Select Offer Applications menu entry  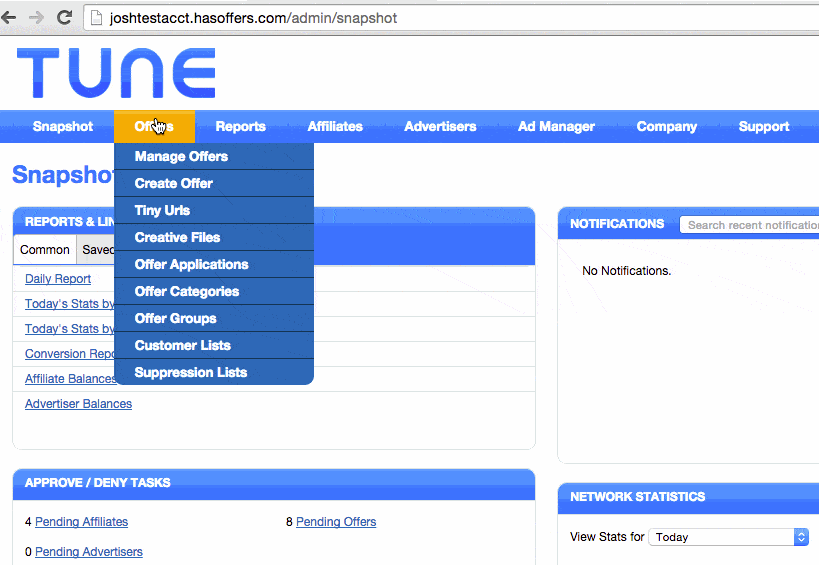214,264
